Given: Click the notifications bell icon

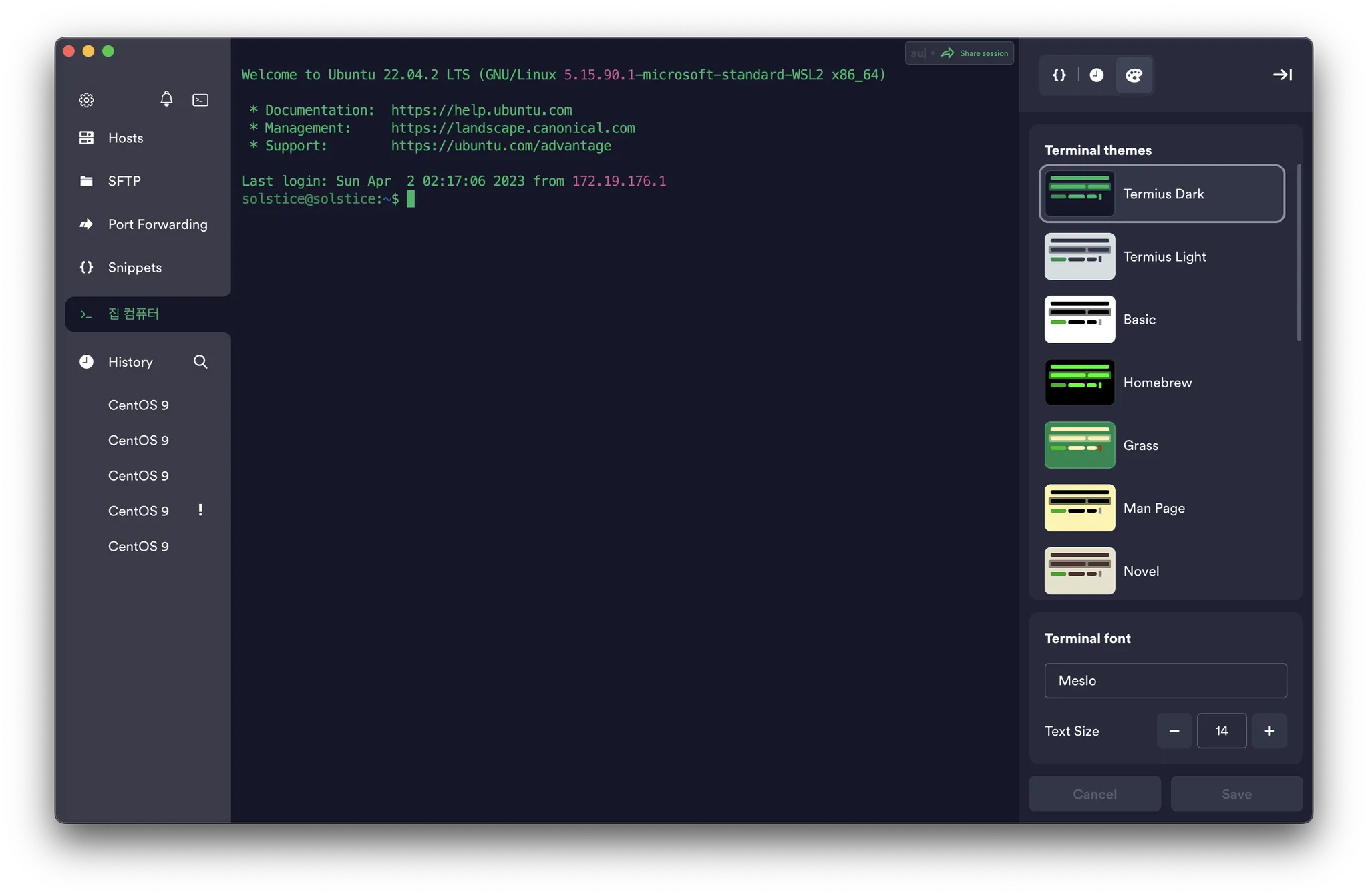Looking at the screenshot, I should click(166, 99).
